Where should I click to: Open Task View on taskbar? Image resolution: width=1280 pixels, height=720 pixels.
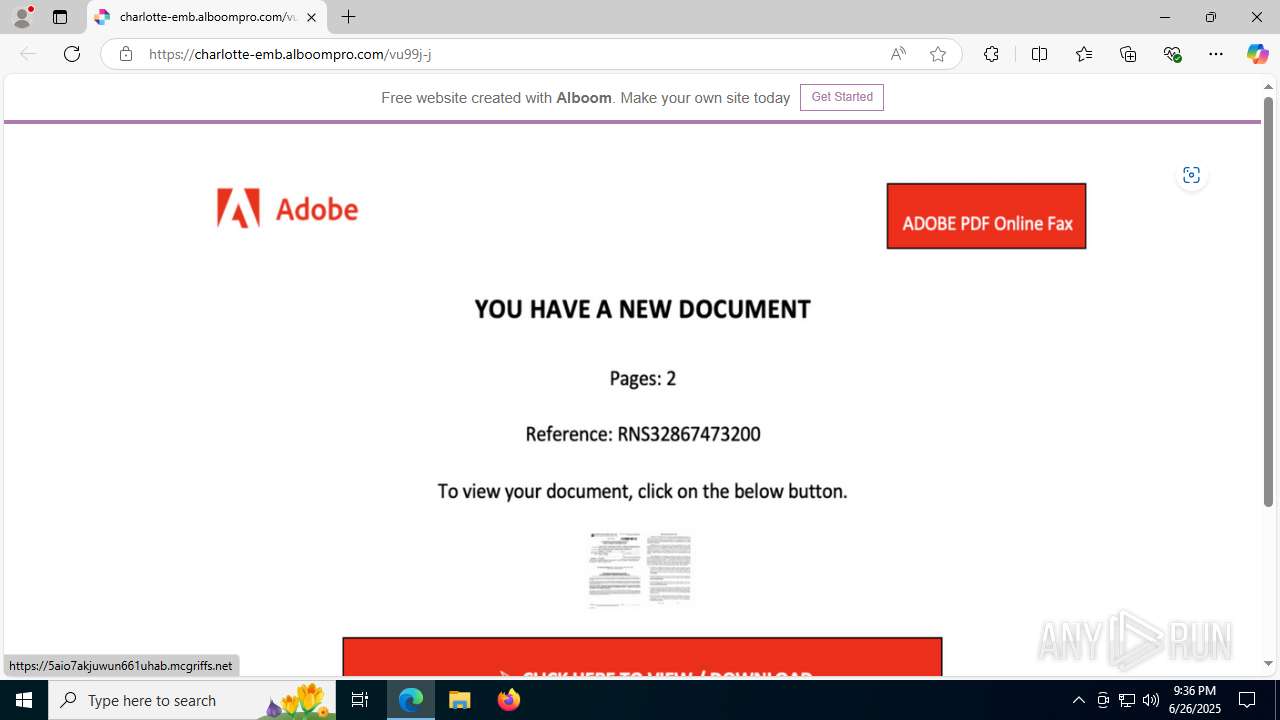pyautogui.click(x=360, y=700)
